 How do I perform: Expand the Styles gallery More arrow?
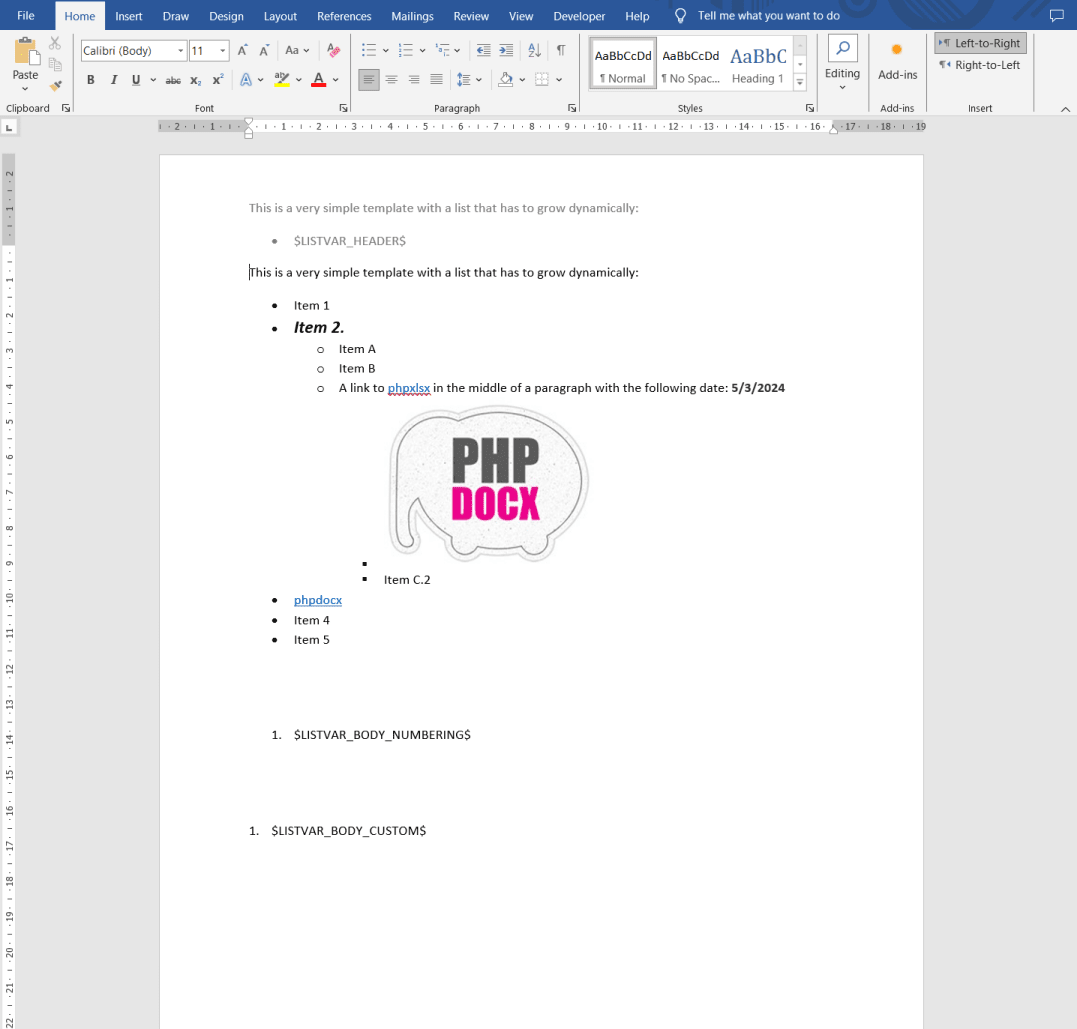800,82
